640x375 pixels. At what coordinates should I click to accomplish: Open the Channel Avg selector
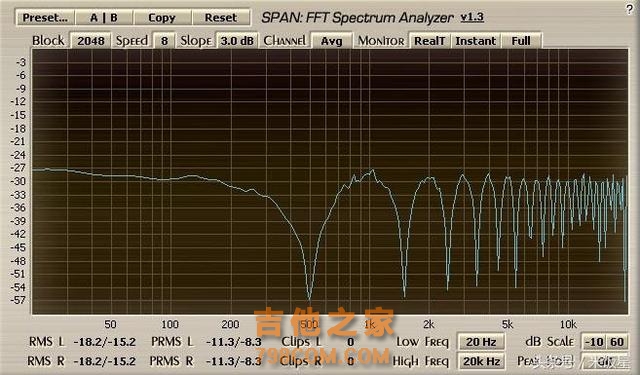[331, 41]
